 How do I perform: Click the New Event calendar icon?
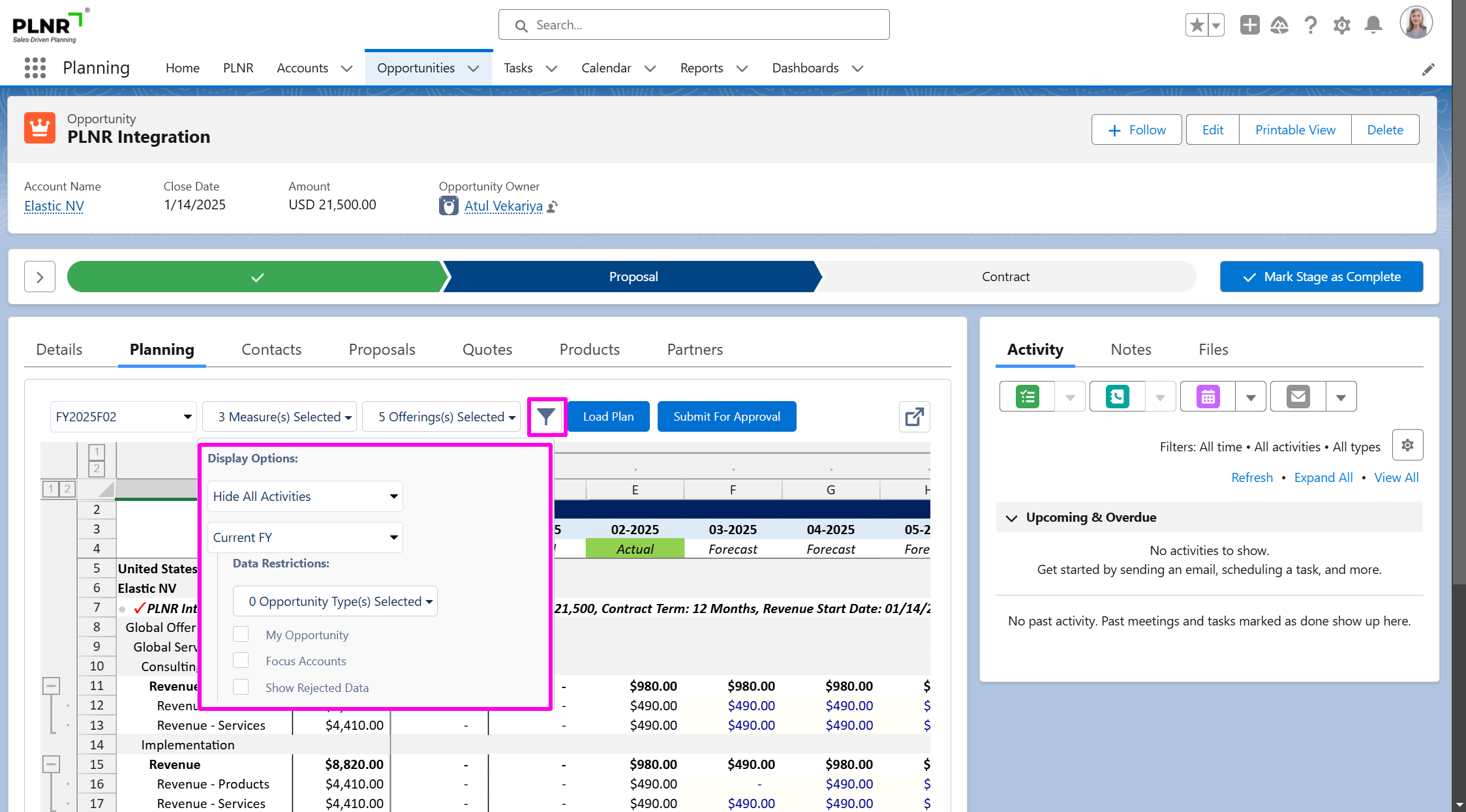tap(1208, 397)
